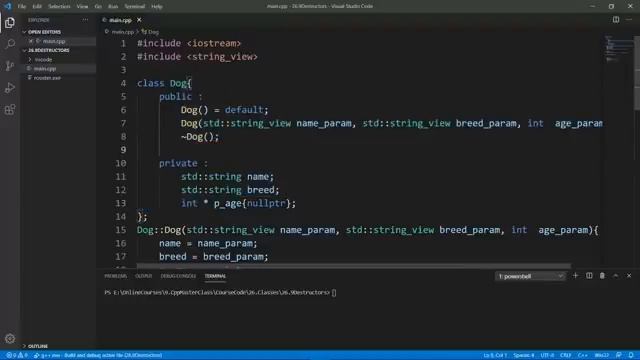
Task: Click the horizontal editor scrollbar
Action: [353, 266]
